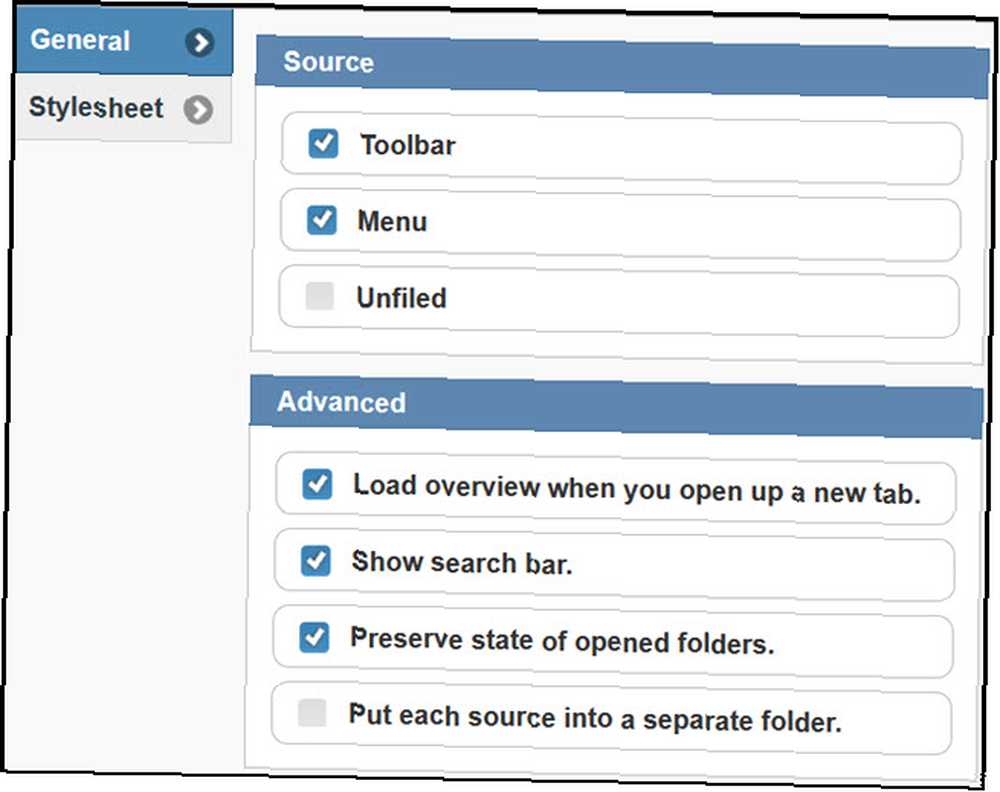
Task: Open the General settings tab
Action: 124,41
